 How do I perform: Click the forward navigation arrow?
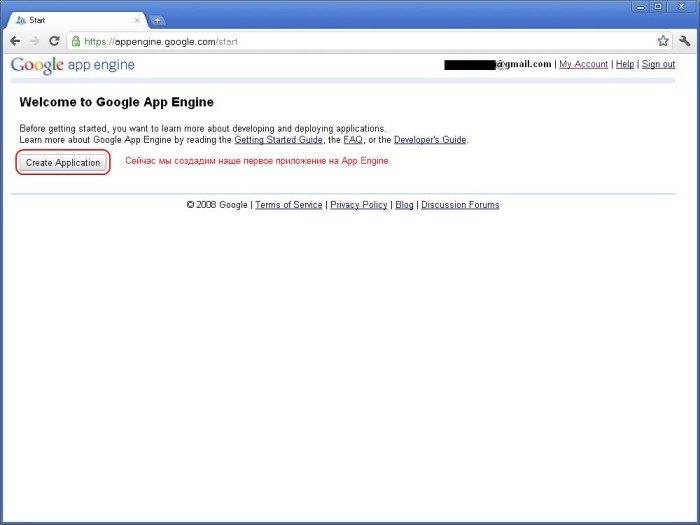(34, 41)
